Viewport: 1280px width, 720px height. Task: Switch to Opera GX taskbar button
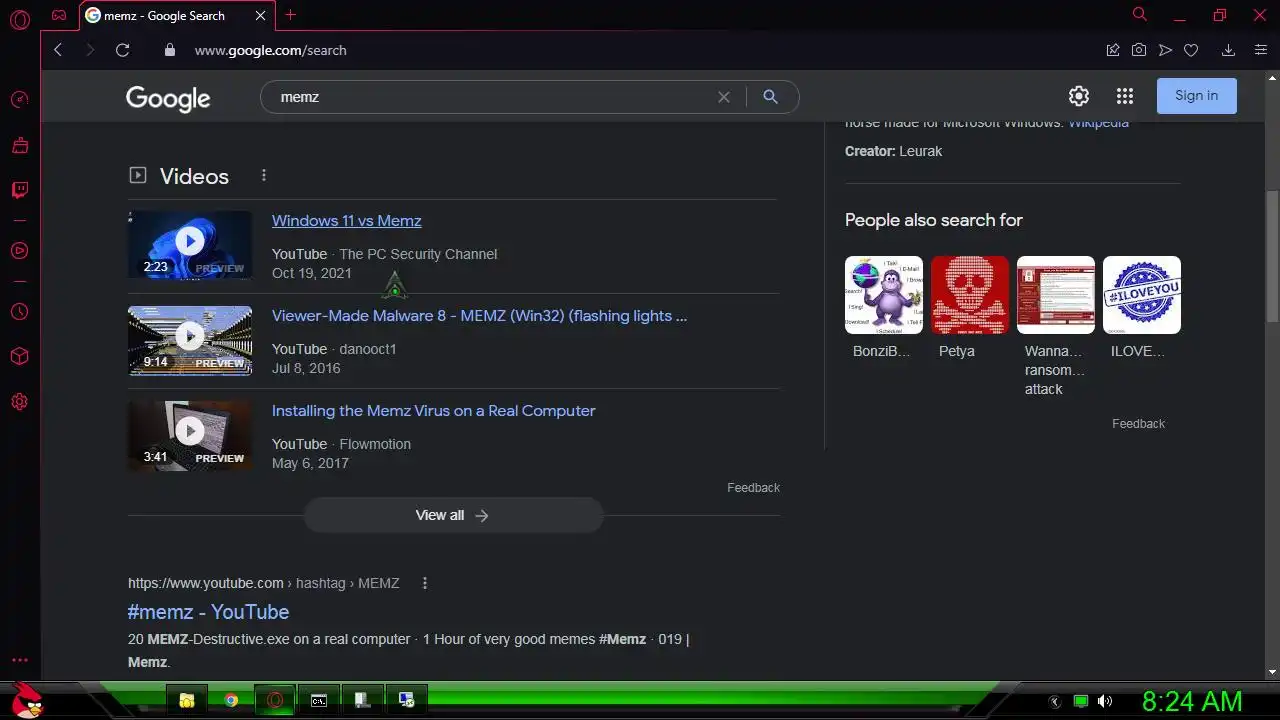click(275, 700)
